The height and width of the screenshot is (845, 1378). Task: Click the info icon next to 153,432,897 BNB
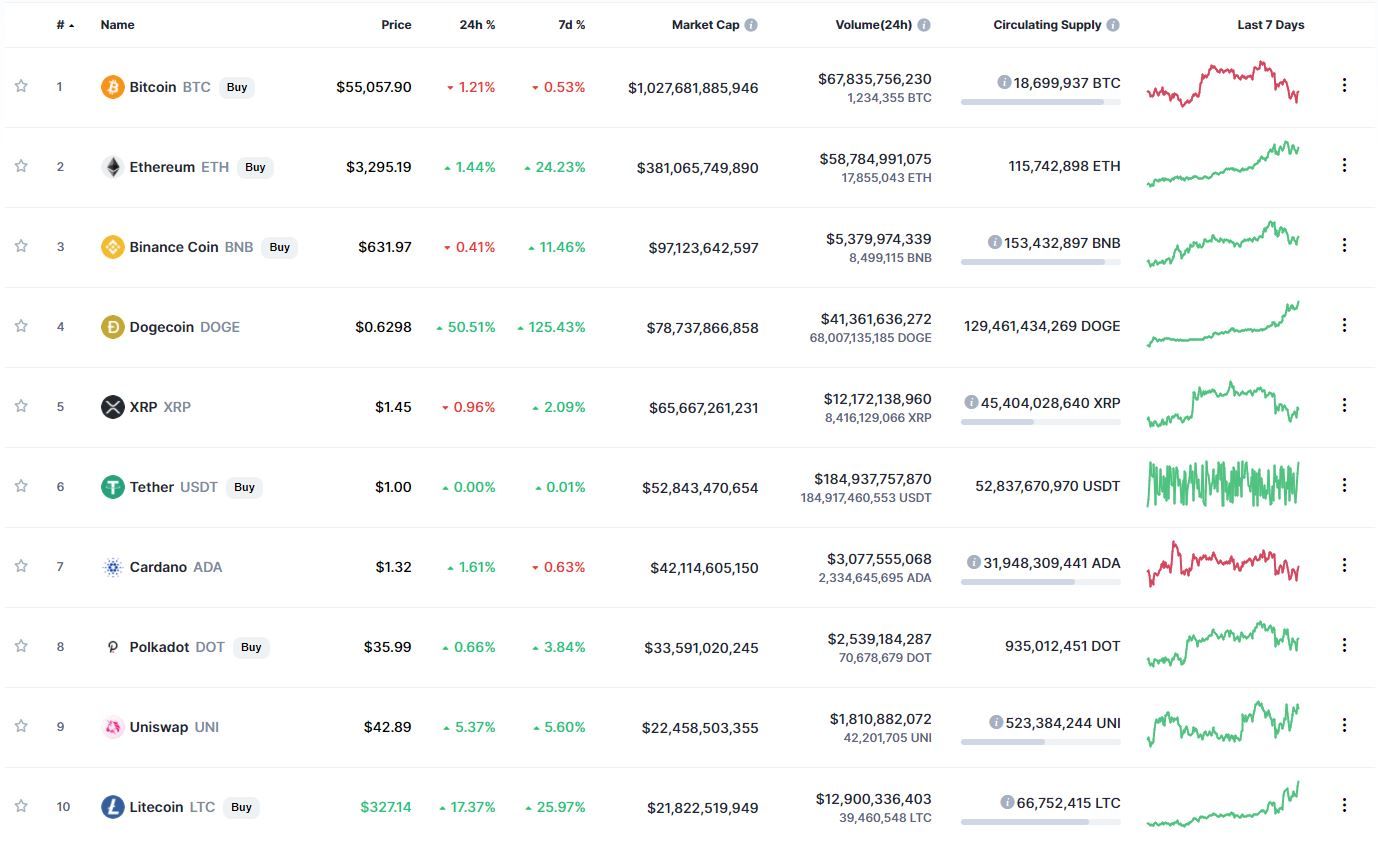coord(995,242)
